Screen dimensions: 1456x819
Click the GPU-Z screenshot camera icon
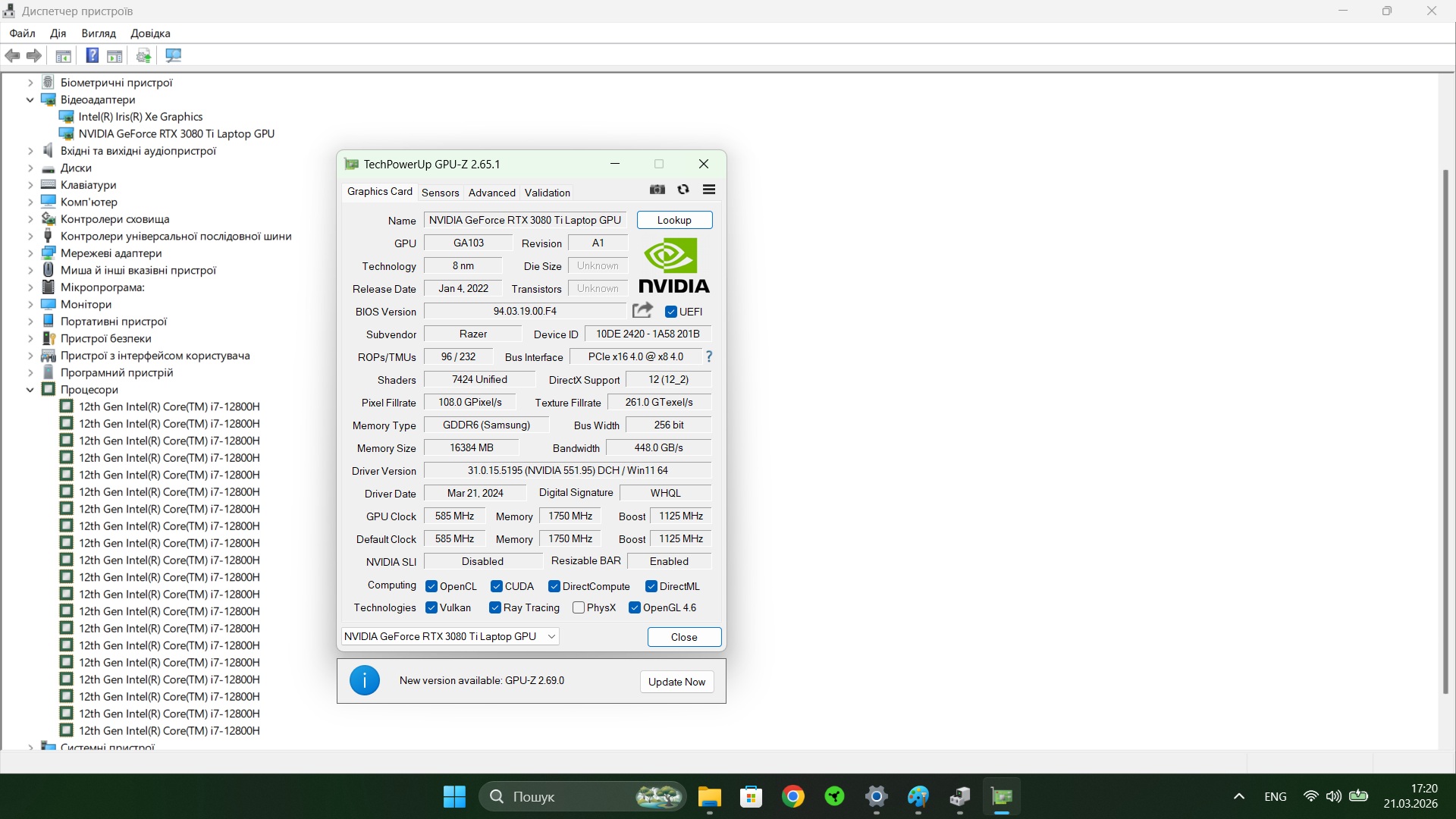[x=657, y=190]
